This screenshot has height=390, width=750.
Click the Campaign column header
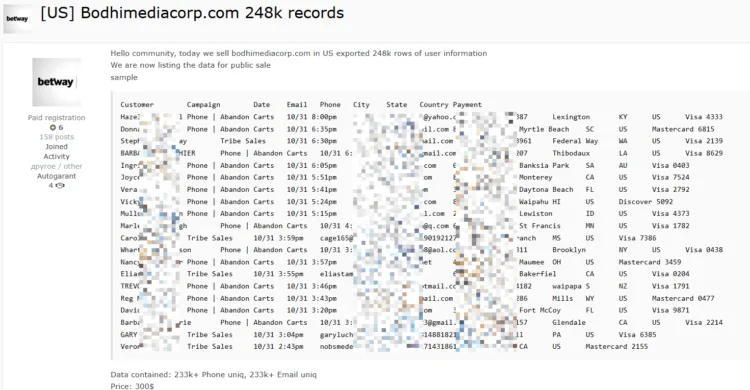[x=203, y=105]
